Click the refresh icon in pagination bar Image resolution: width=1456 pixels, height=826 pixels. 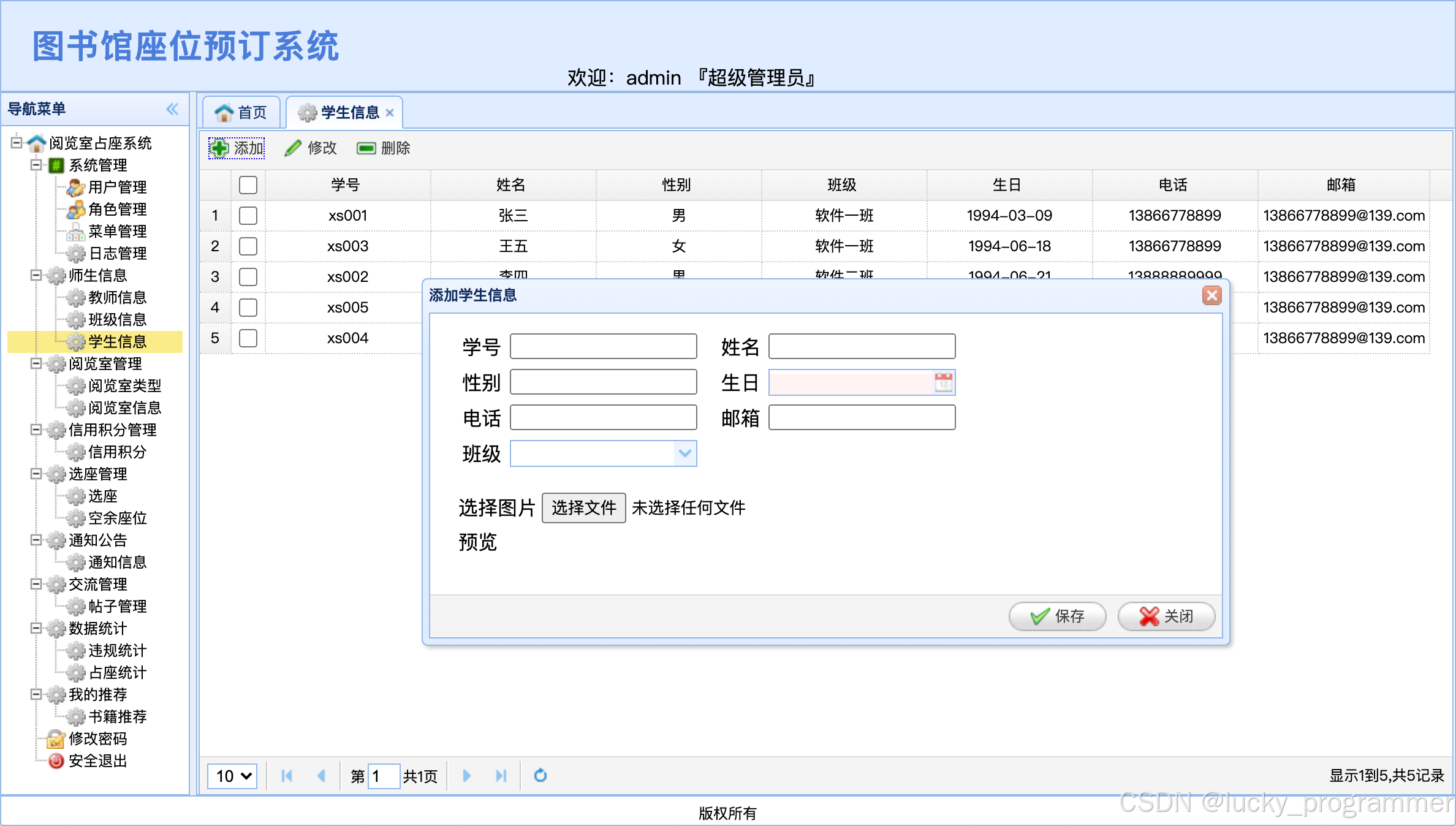(540, 776)
